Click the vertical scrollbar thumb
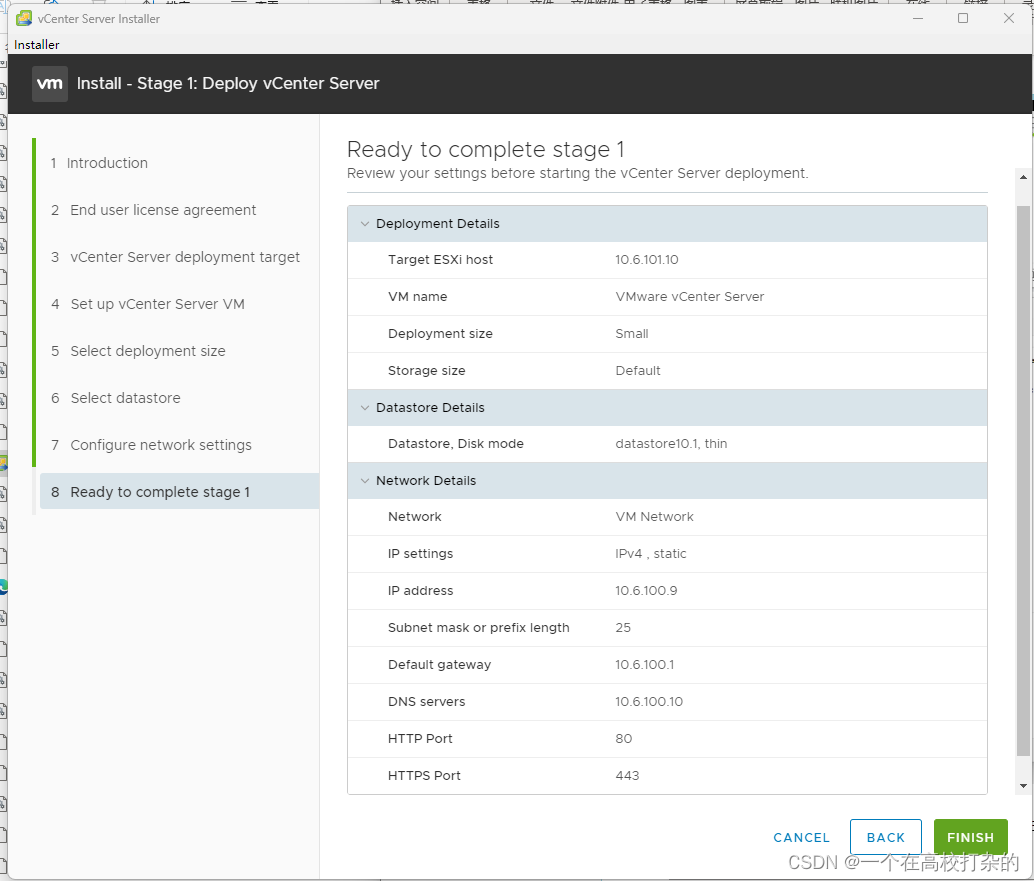This screenshot has width=1034, height=881. click(1023, 481)
